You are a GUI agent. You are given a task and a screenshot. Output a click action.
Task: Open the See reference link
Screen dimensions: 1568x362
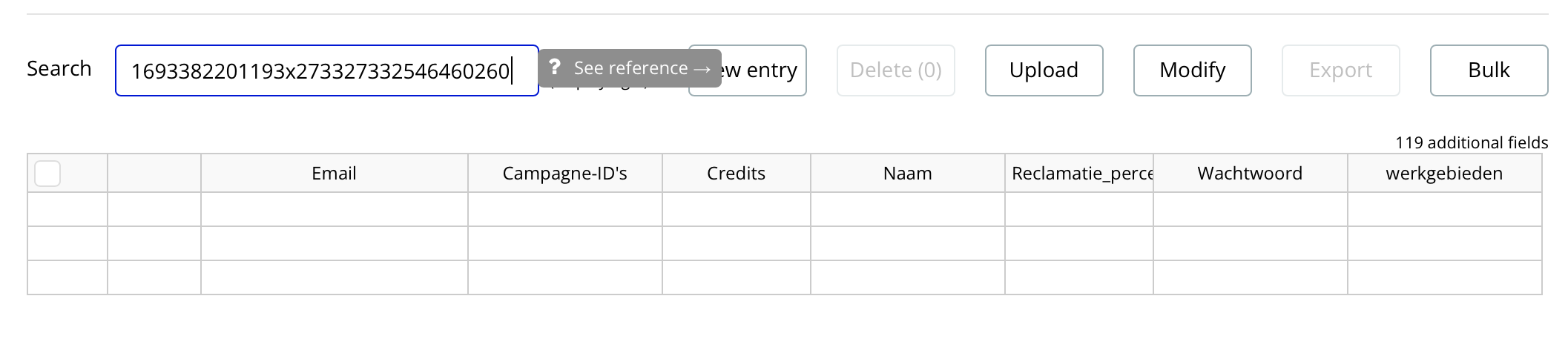point(641,68)
